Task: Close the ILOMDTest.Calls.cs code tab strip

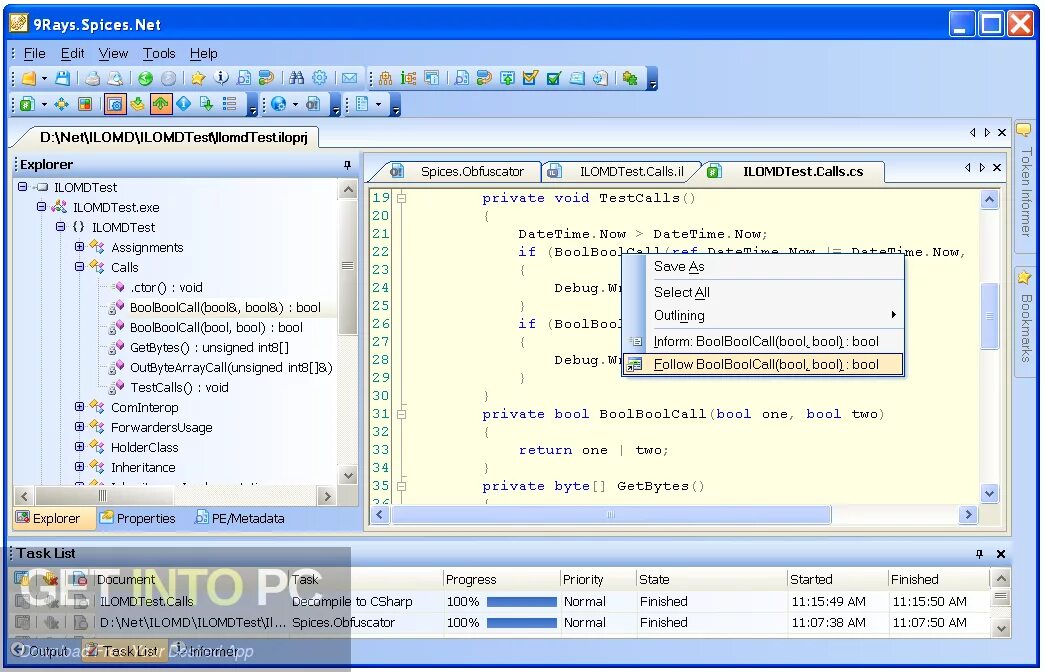Action: tap(997, 168)
